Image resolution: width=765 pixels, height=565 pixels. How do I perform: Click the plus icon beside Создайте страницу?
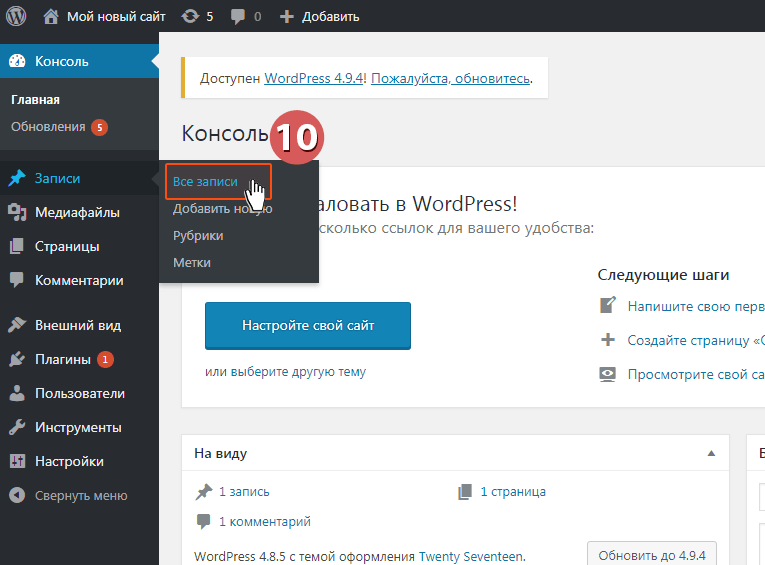pyautogui.click(x=607, y=340)
